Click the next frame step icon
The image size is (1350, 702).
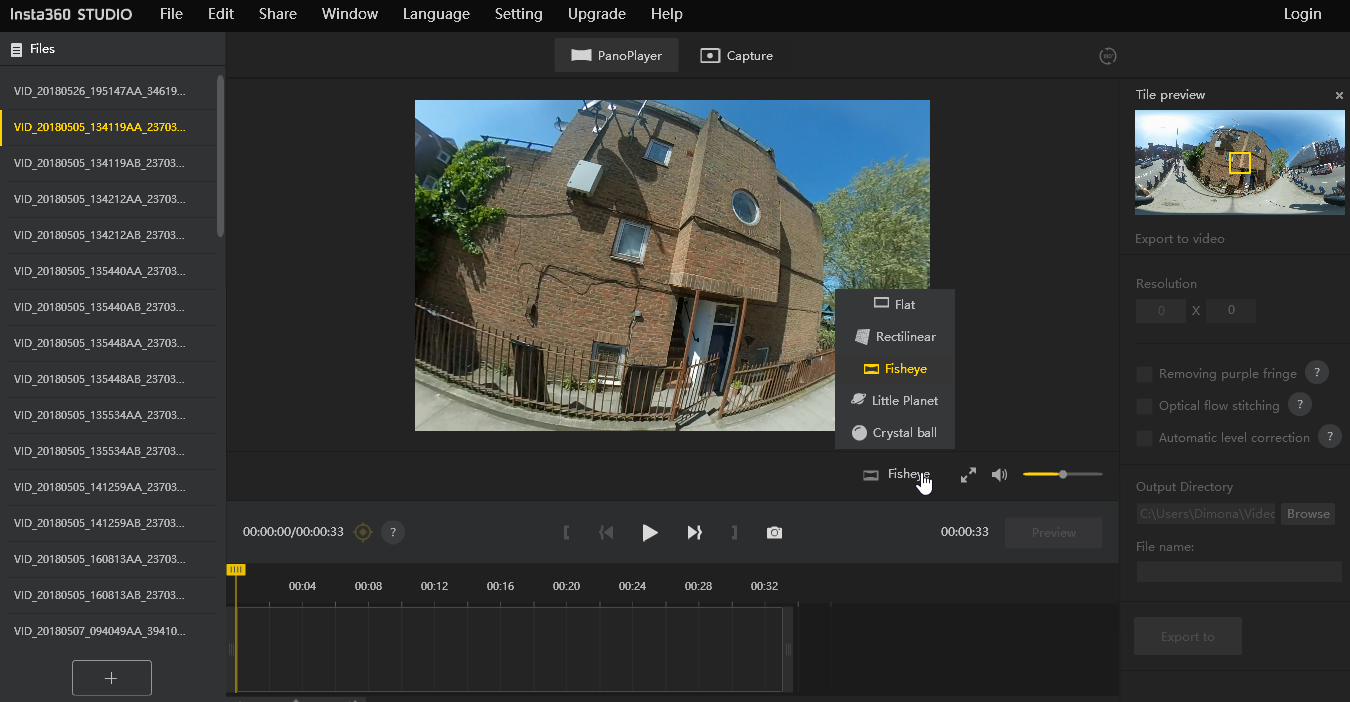(x=694, y=533)
